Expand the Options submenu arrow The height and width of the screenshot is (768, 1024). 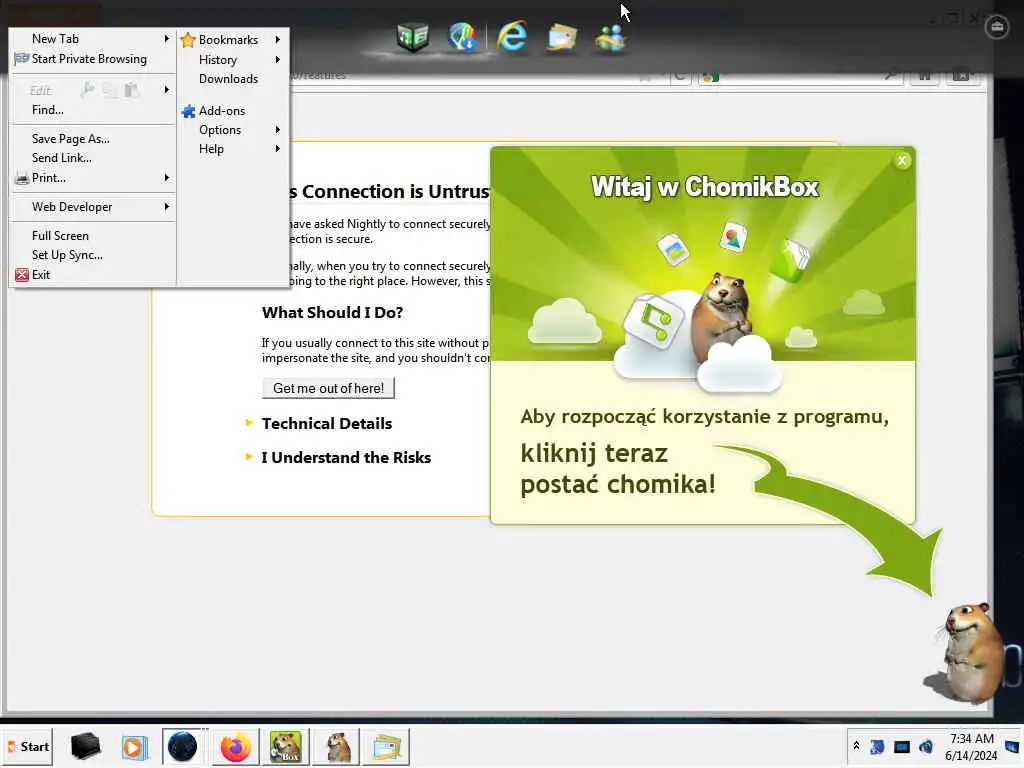[x=278, y=129]
